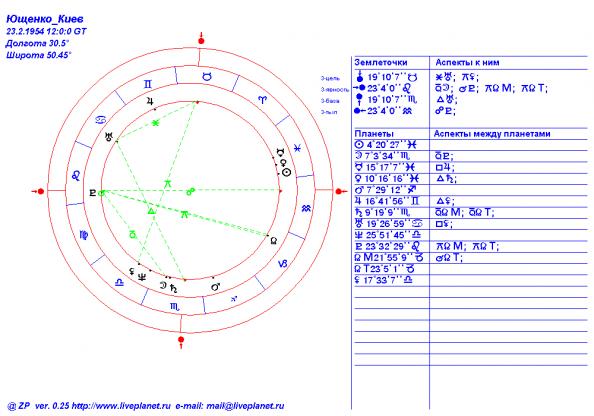Viewport: 594px width, 416px height.
Task: Click the Аспекты между планетами header
Action: [492, 134]
